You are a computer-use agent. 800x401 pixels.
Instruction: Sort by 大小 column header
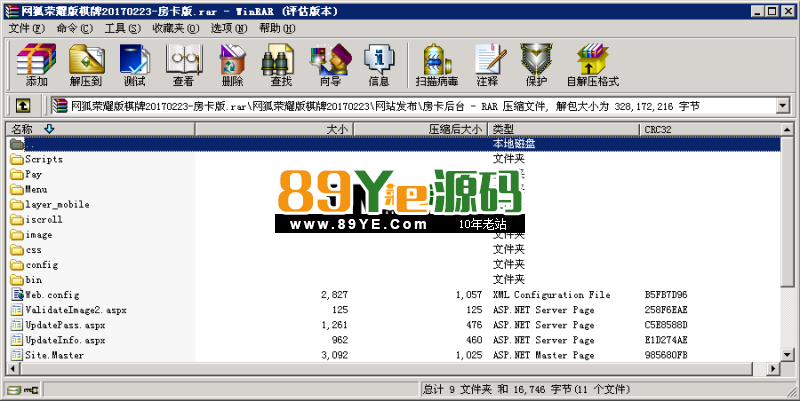coord(274,129)
